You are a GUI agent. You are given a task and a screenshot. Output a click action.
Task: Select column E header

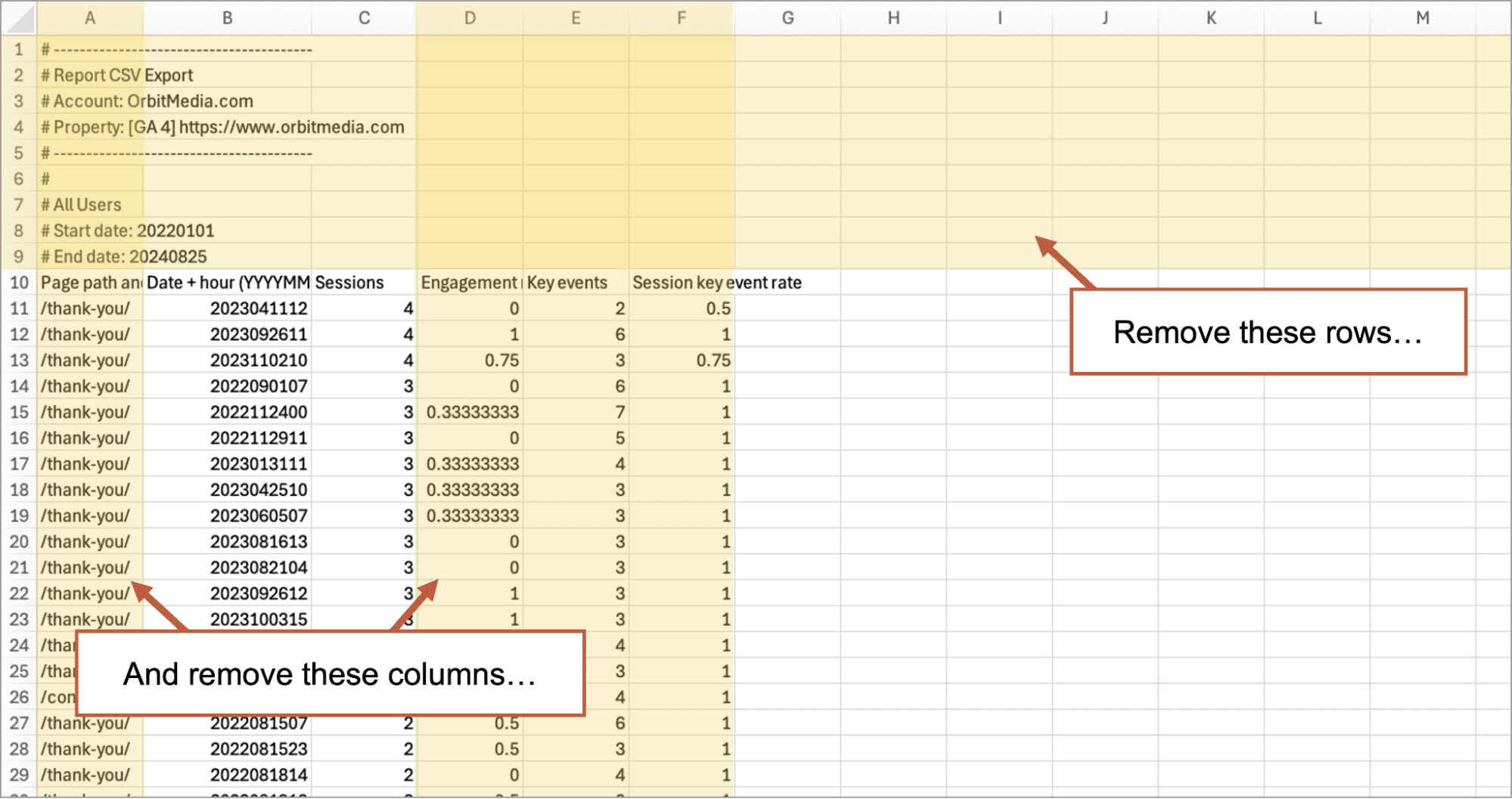tap(576, 18)
